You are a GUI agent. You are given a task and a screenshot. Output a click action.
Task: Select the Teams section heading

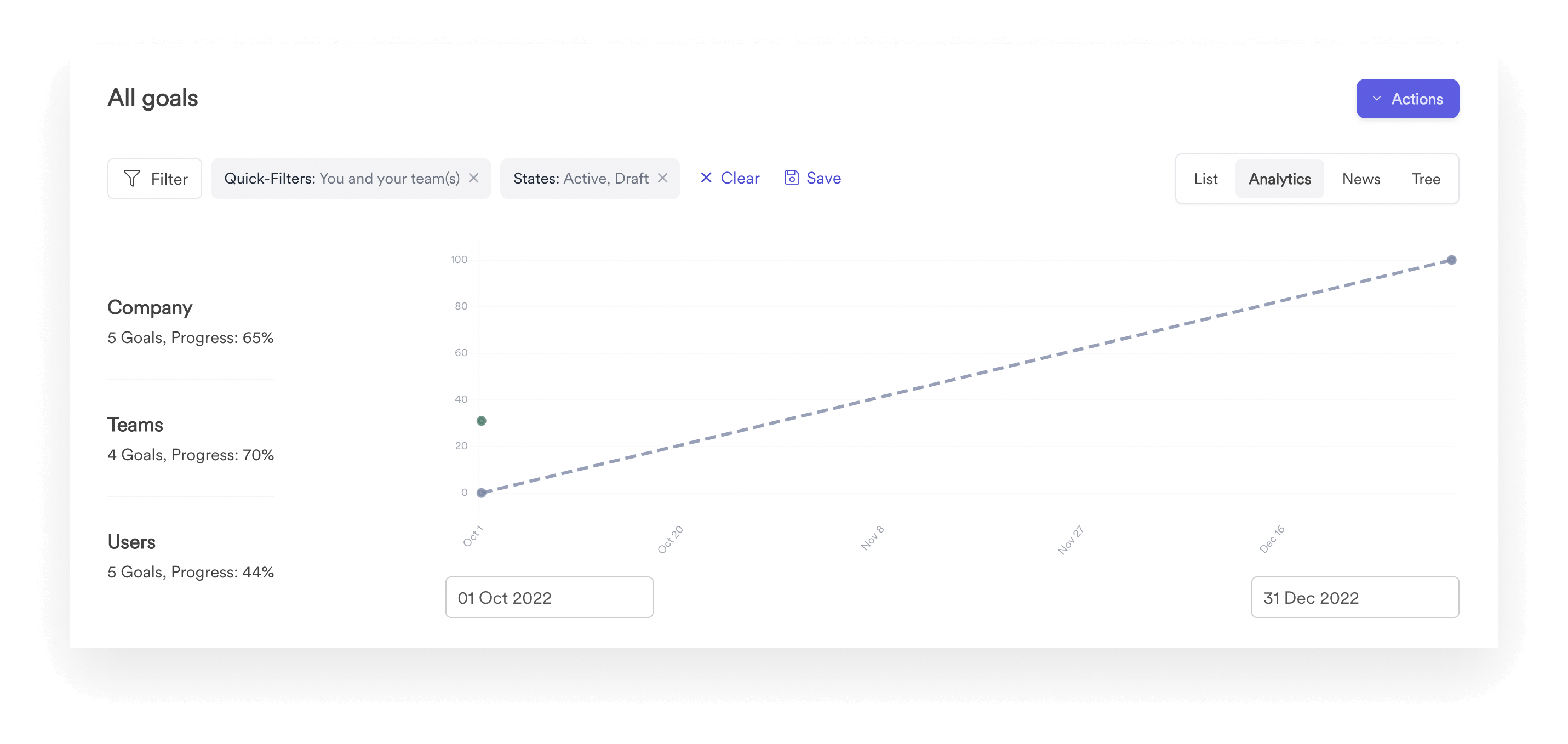pos(135,425)
